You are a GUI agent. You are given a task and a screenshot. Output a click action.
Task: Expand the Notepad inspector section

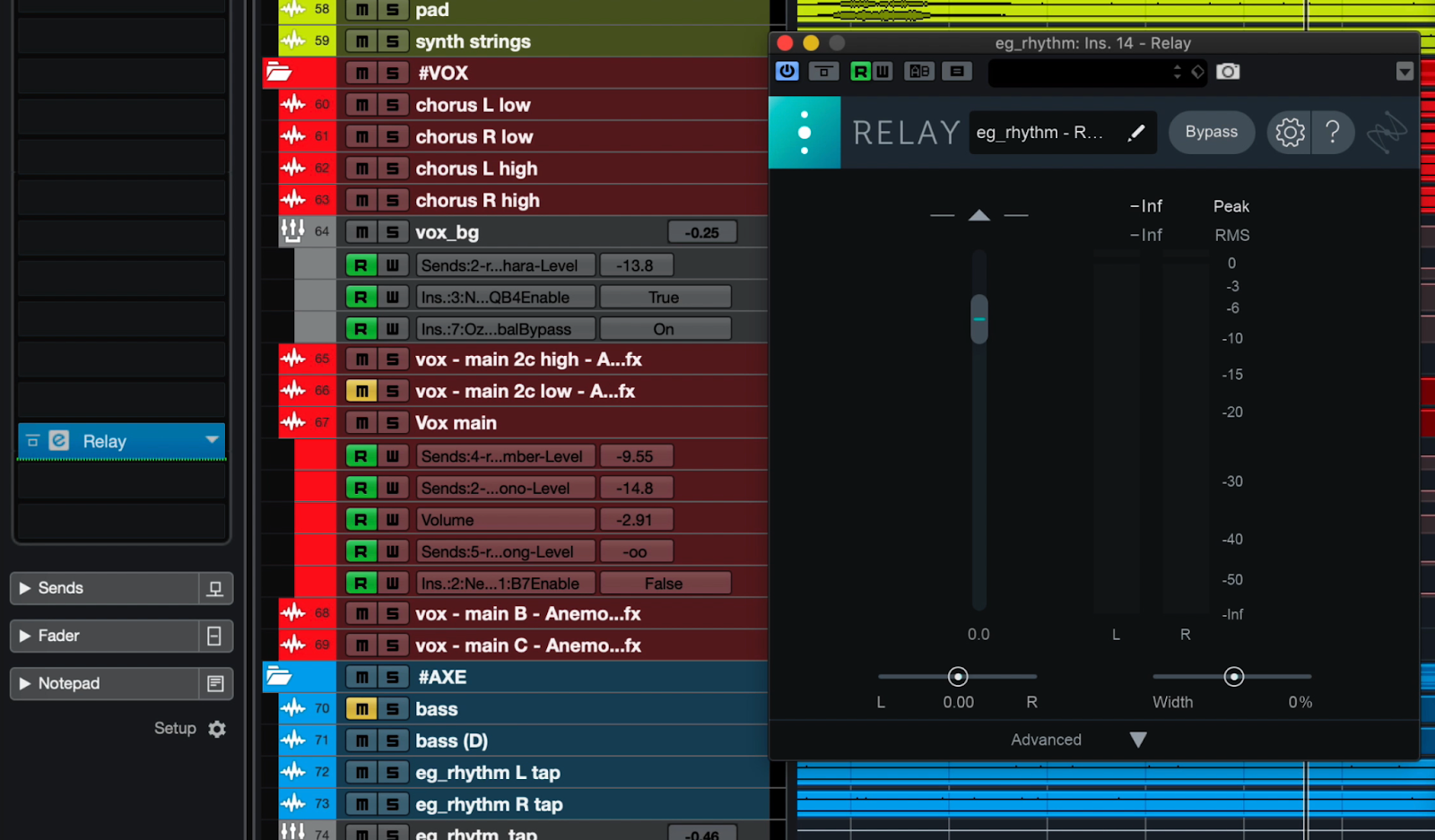(x=25, y=683)
